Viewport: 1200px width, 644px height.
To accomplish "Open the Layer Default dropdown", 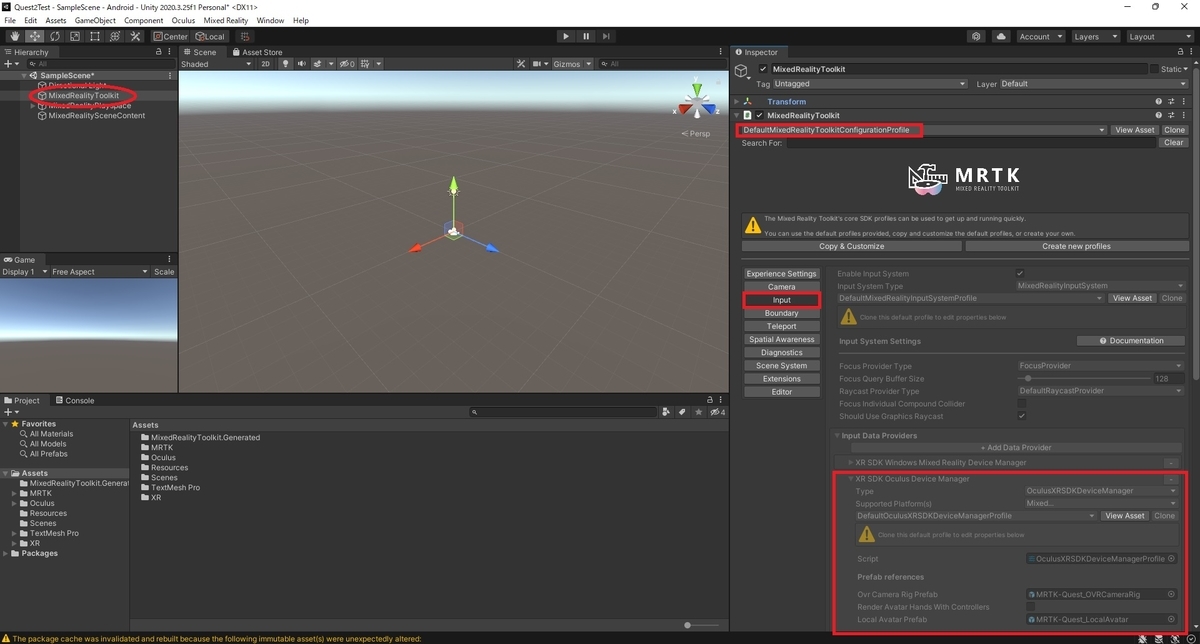I will coord(1094,84).
